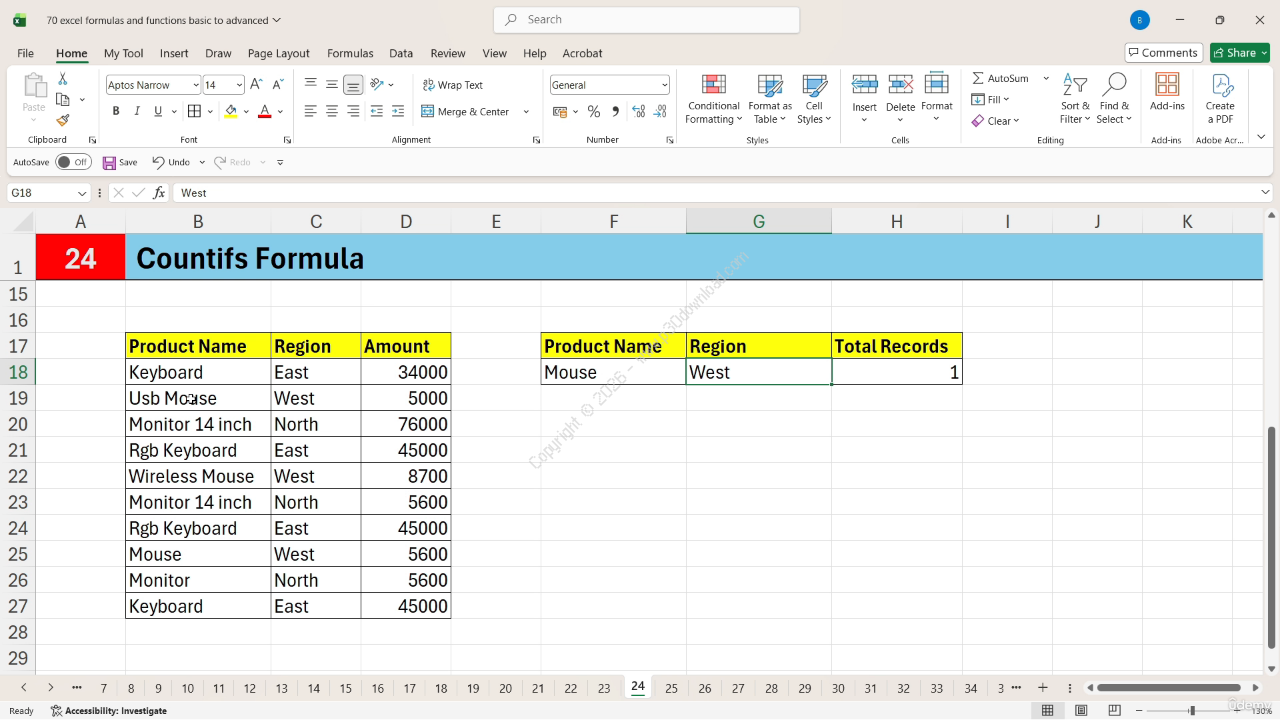Screen dimensions: 1280x720
Task: Open the Sort & Filter tool
Action: pos(1075,98)
